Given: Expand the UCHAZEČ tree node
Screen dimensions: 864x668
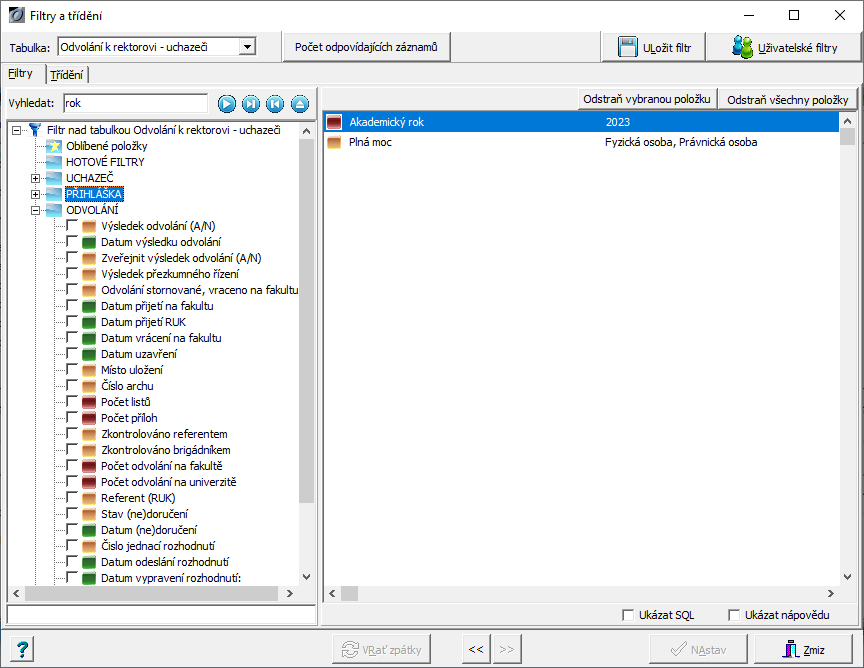Looking at the screenshot, I should point(36,178).
